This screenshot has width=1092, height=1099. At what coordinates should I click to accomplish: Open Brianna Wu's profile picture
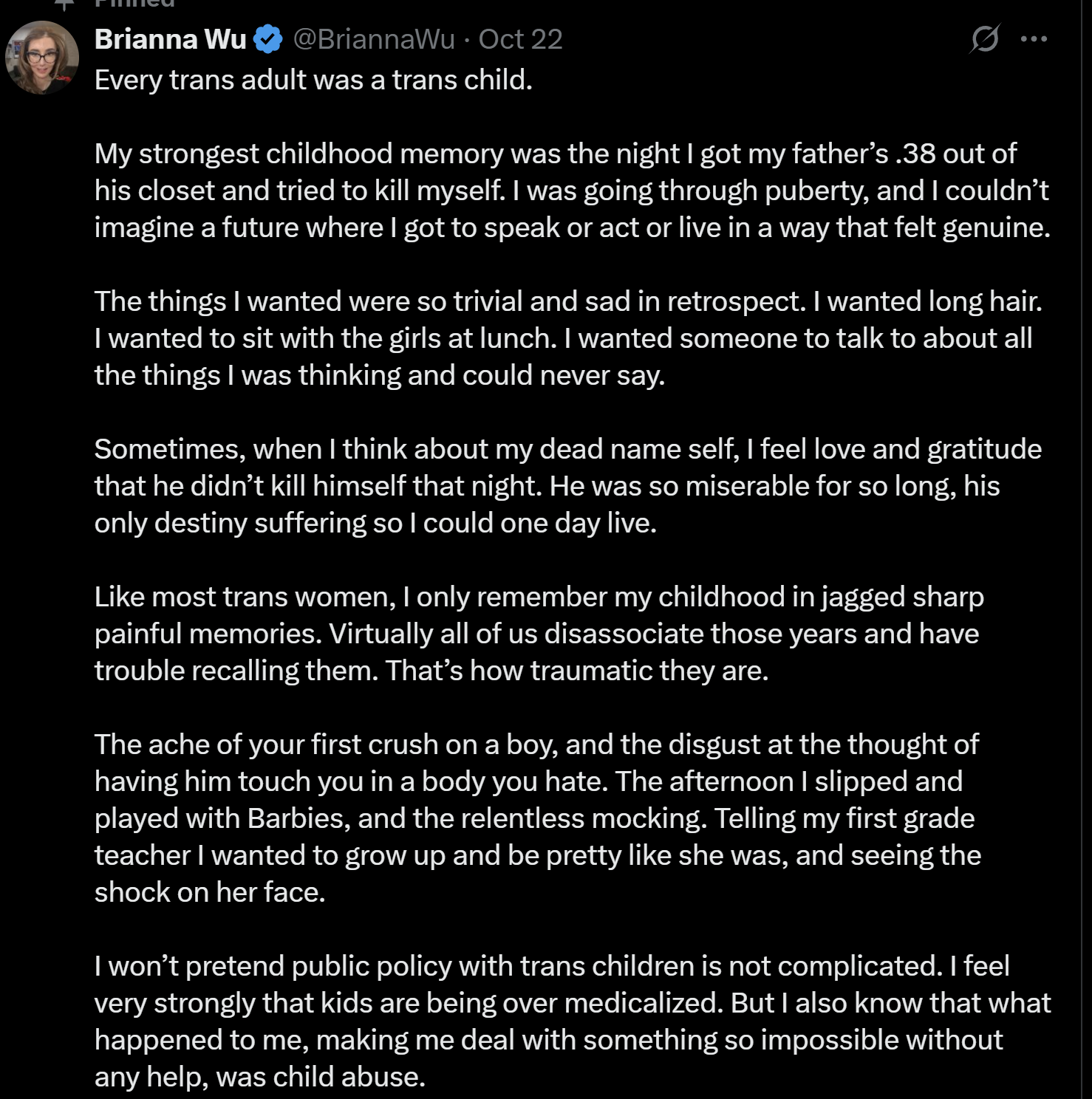pos(42,57)
